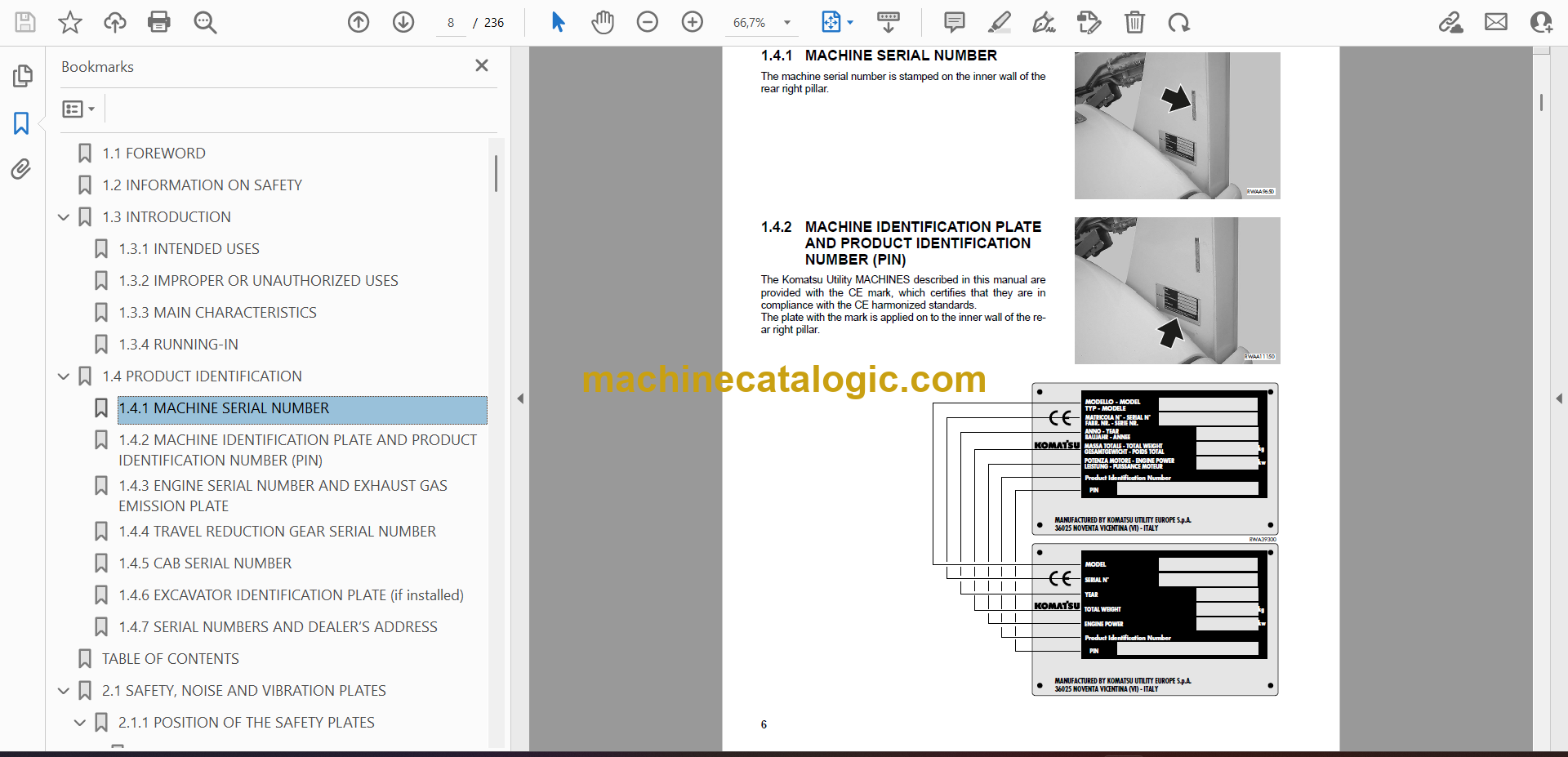Select the highlight text pen
This screenshot has height=757, width=1568.
coord(999,22)
